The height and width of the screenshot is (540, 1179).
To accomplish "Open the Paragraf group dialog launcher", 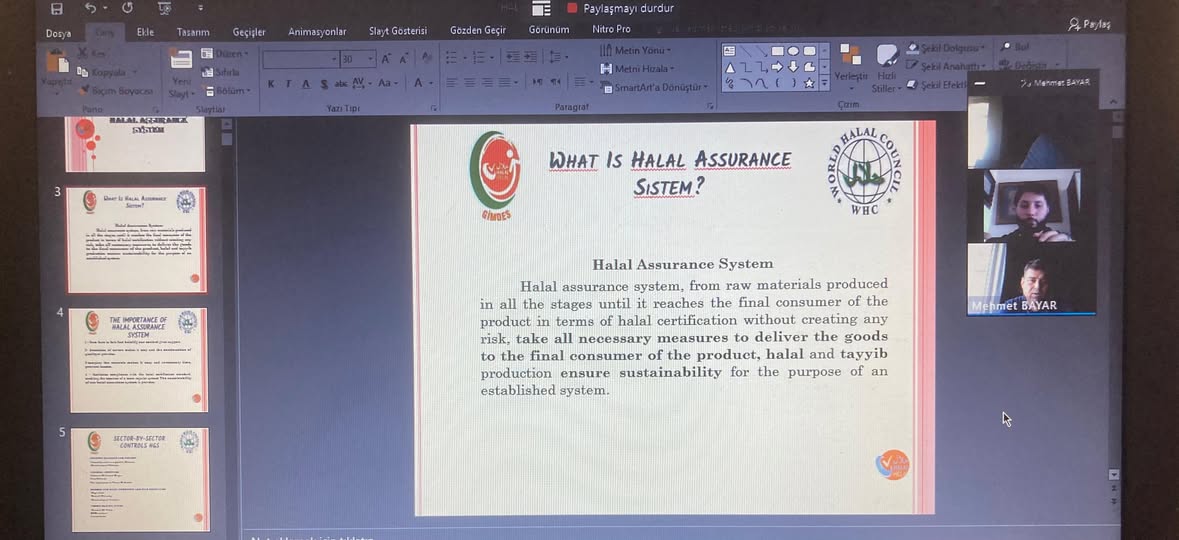I will 710,108.
